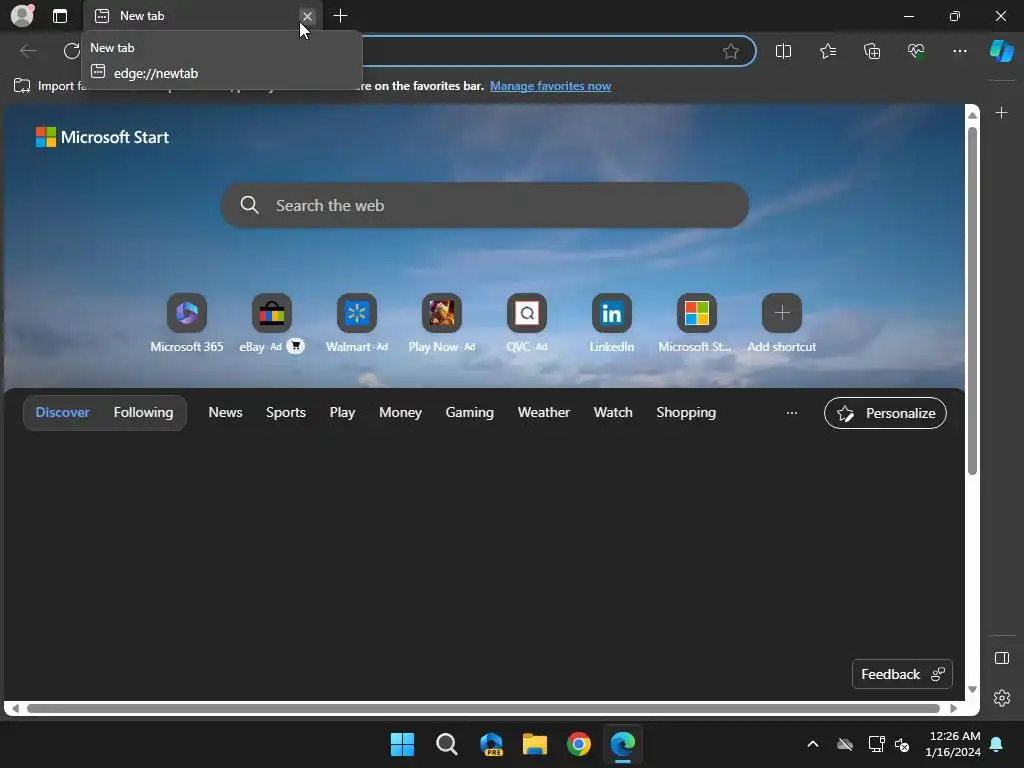1024x768 pixels.
Task: Open the Walmart shortcut
Action: click(x=357, y=323)
